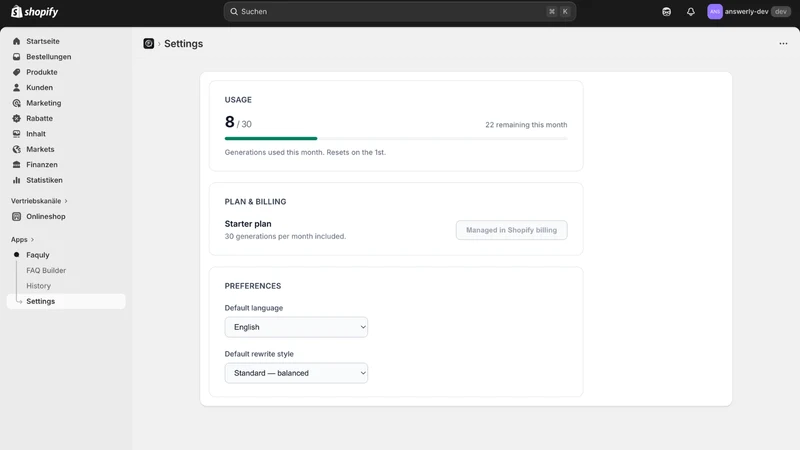Open the Default rewrite style dropdown

pos(296,373)
